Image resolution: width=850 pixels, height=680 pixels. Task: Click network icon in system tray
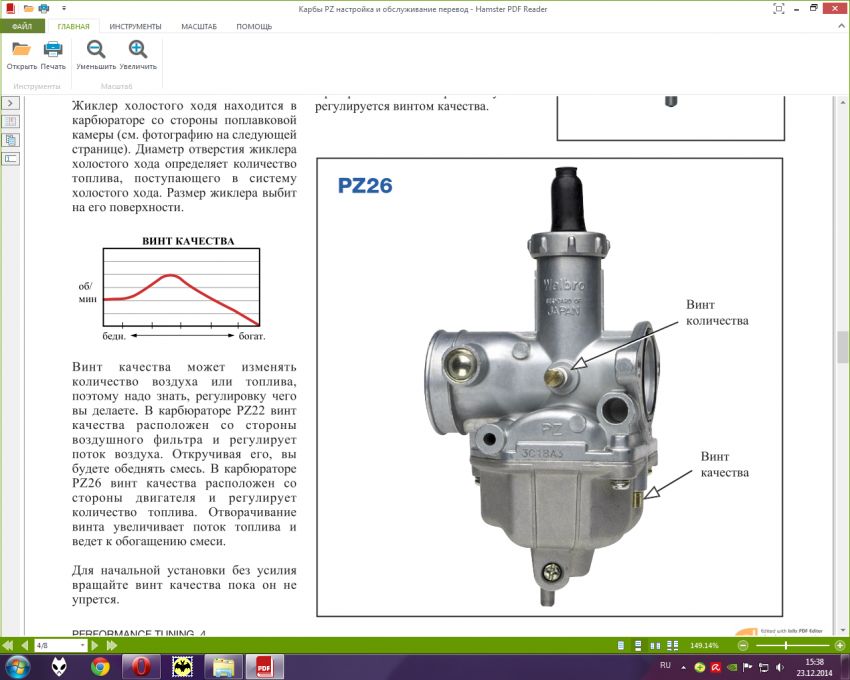[x=764, y=668]
